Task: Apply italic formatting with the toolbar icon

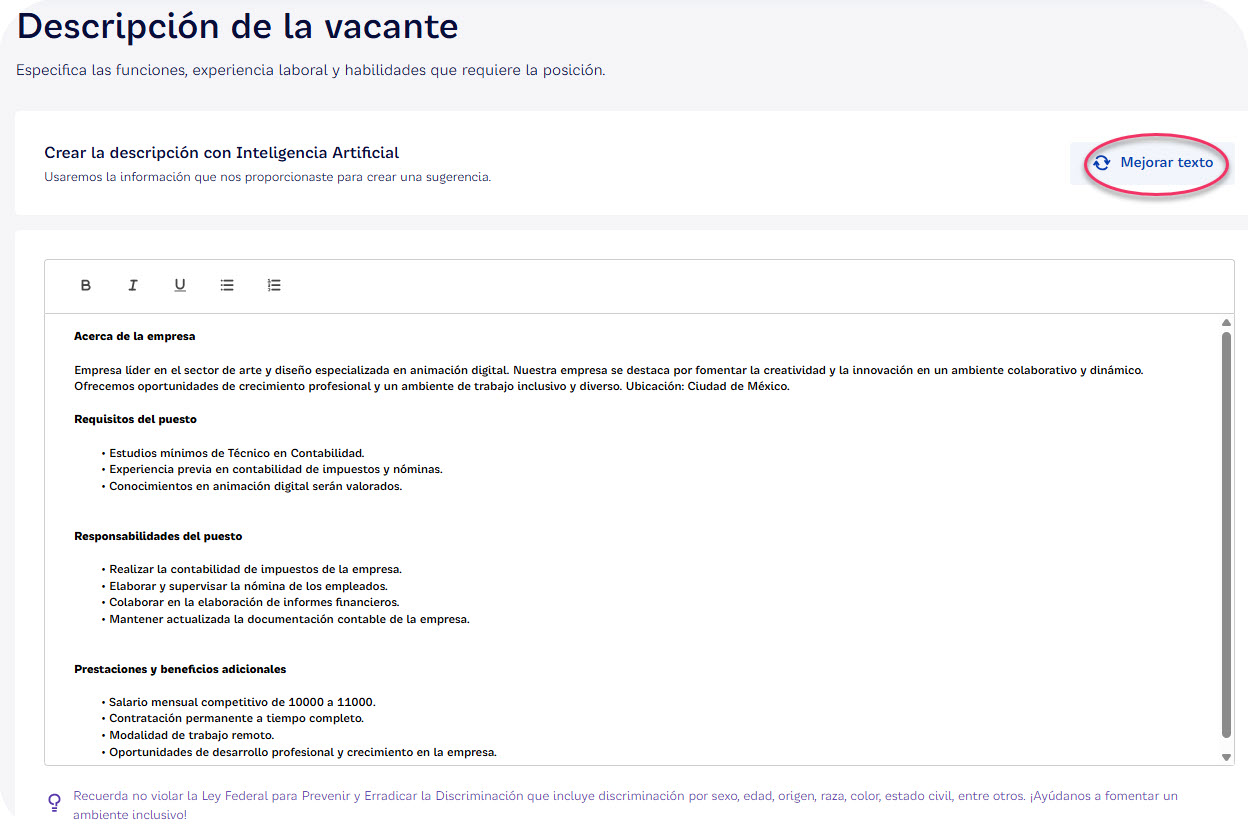Action: coord(133,285)
